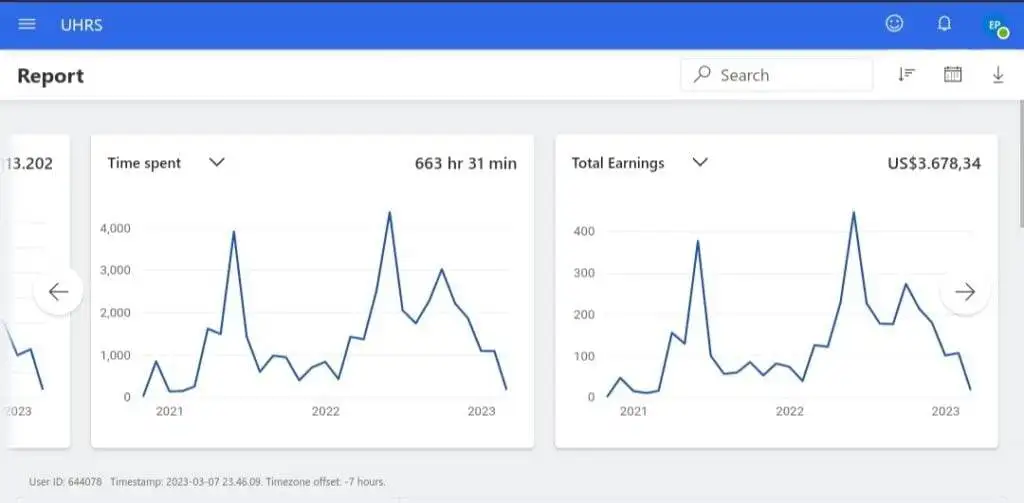Viewport: 1024px width, 503px height.
Task: Focus the Search input field
Action: pos(790,75)
